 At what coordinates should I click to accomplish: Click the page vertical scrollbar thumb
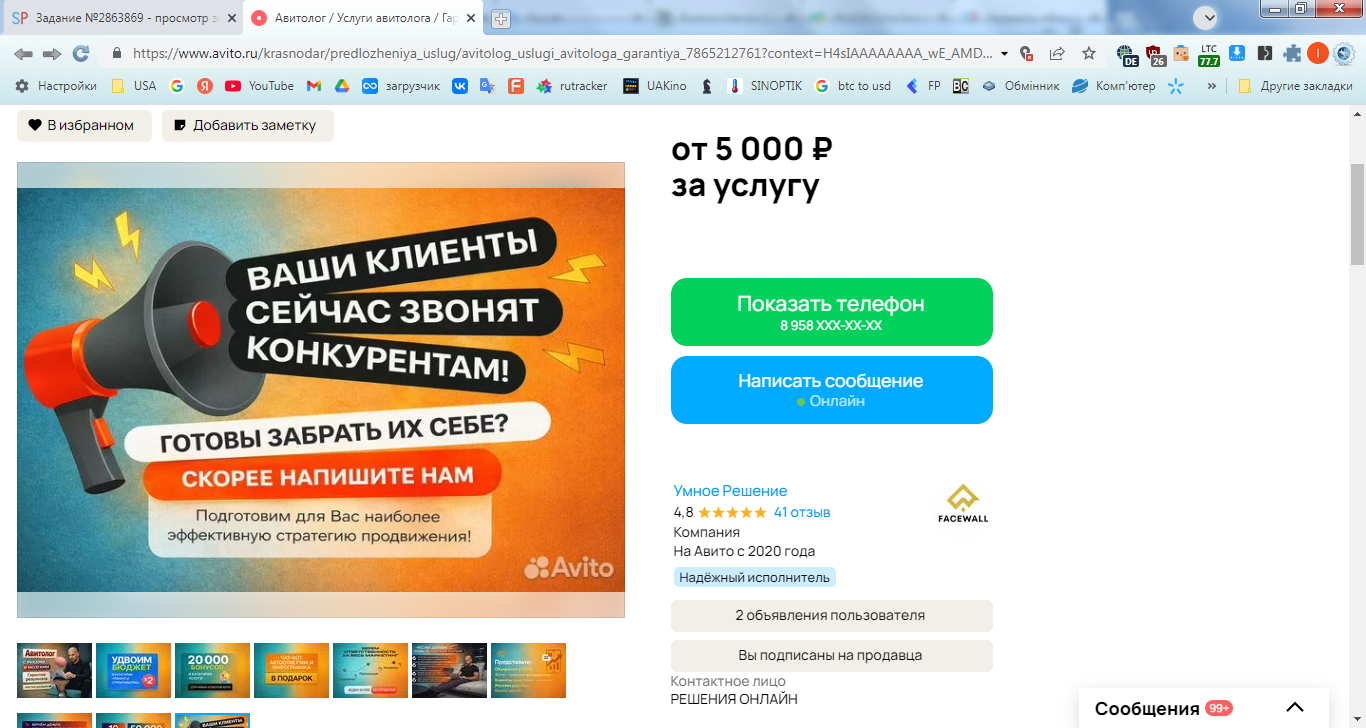pyautogui.click(x=1357, y=214)
